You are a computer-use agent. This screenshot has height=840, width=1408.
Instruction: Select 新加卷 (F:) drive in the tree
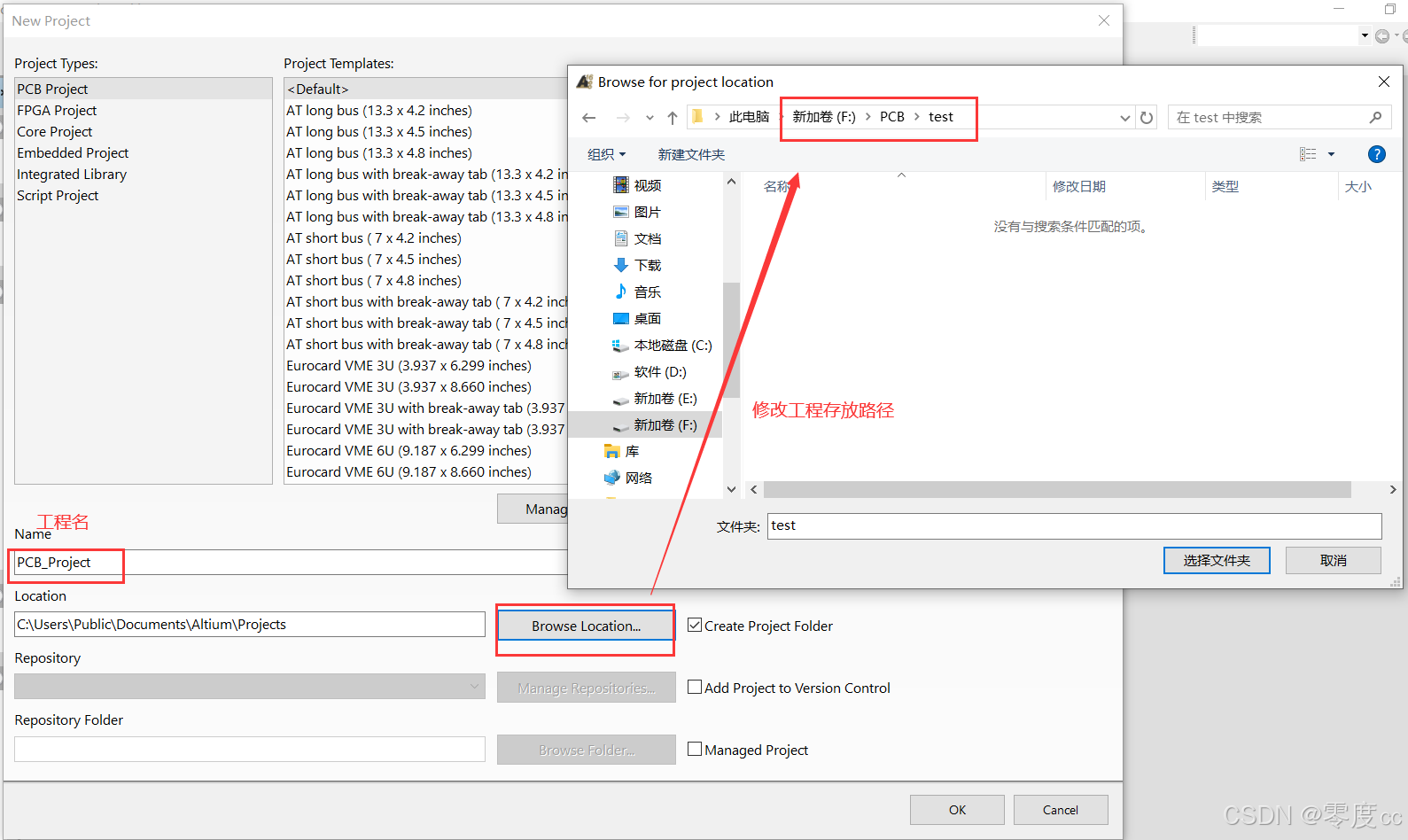pos(665,424)
